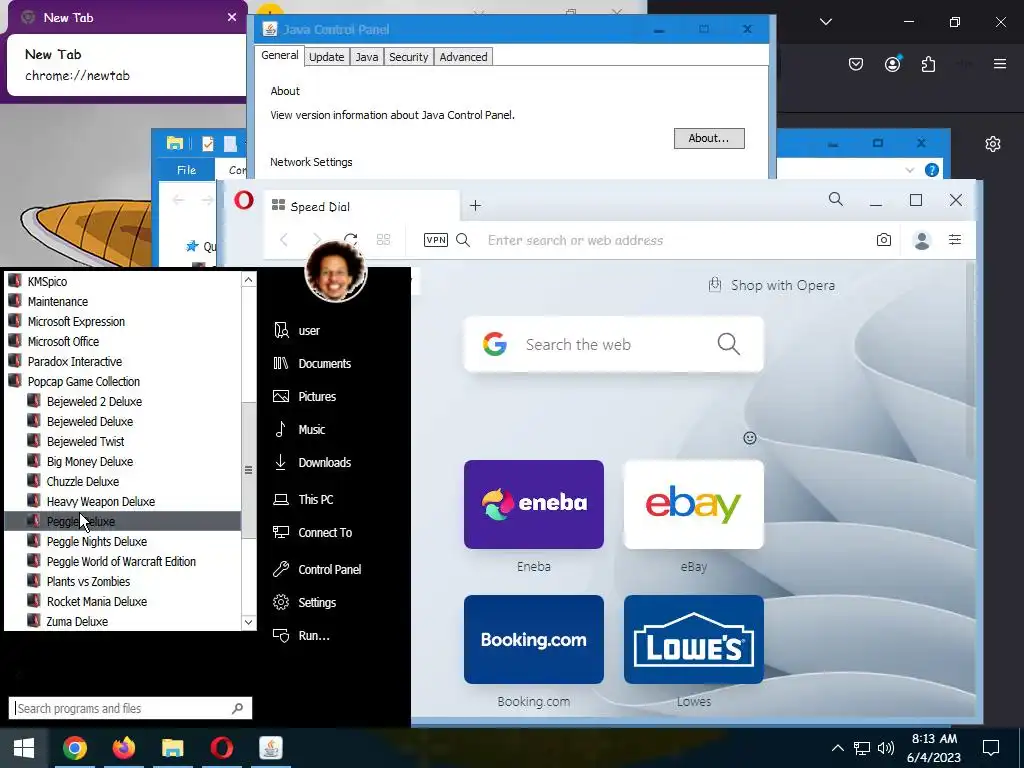Screen dimensions: 1024x768
Task: Click the programs list scroll down arrow
Action: pos(248,622)
